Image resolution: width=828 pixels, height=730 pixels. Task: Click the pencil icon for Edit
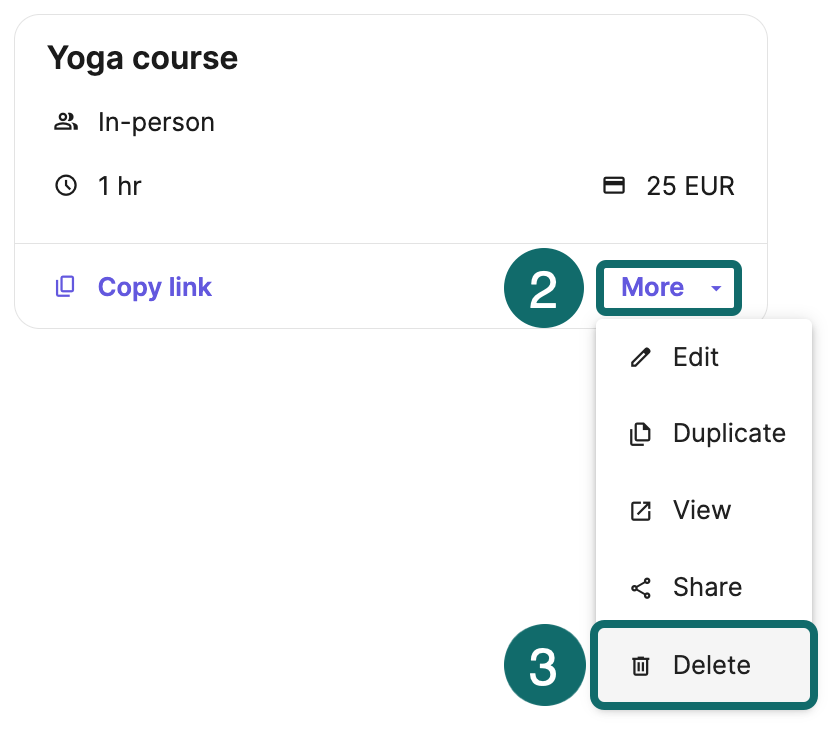(x=641, y=358)
